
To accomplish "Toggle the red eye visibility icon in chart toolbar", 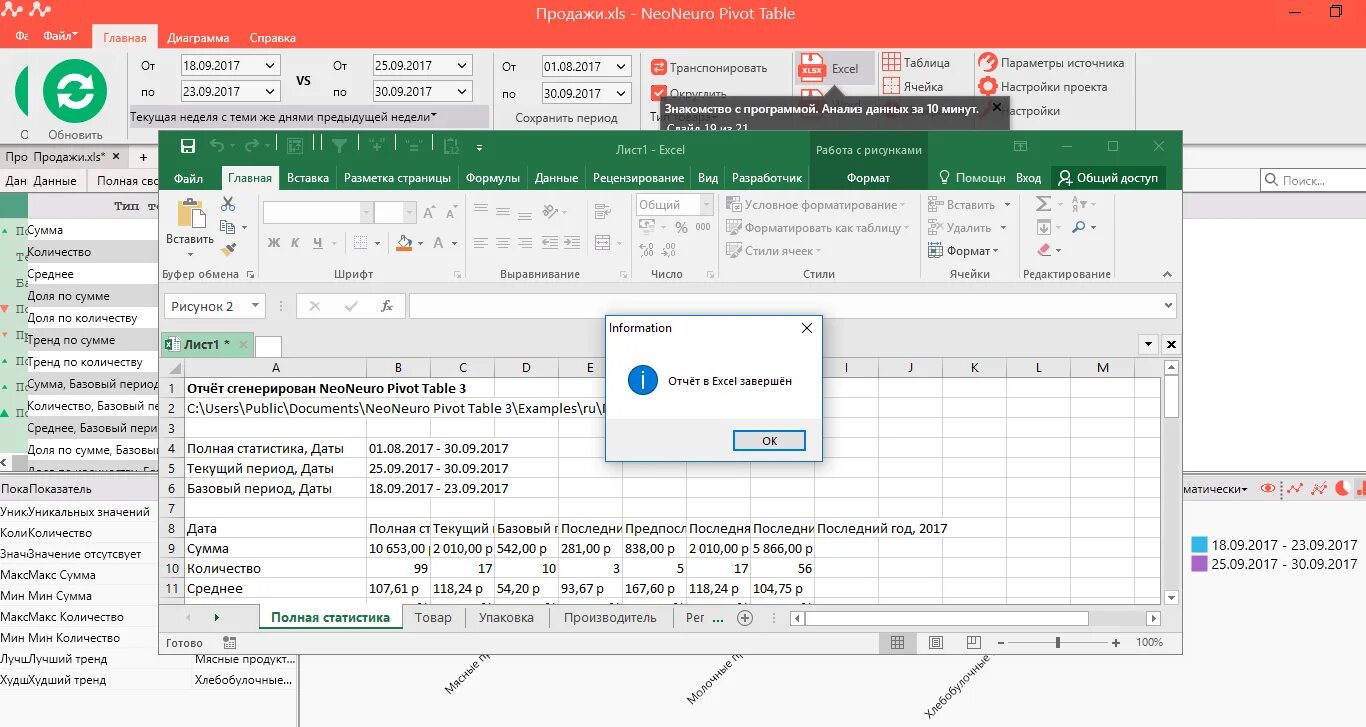I will 1268,489.
